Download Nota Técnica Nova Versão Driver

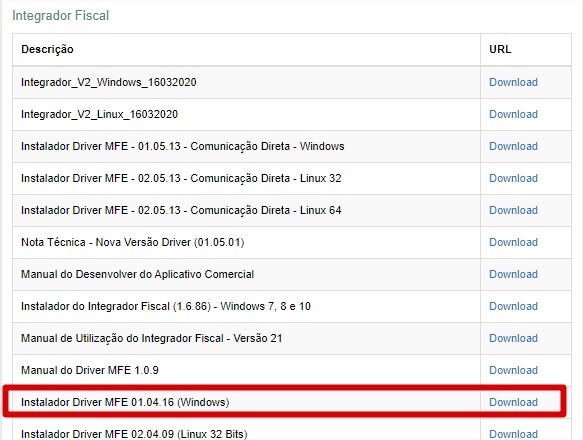point(513,242)
